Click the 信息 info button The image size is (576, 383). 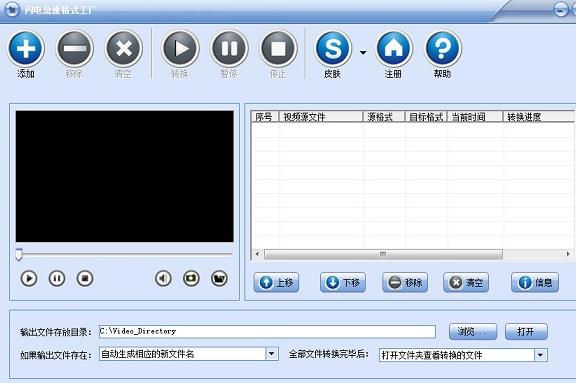tap(535, 282)
